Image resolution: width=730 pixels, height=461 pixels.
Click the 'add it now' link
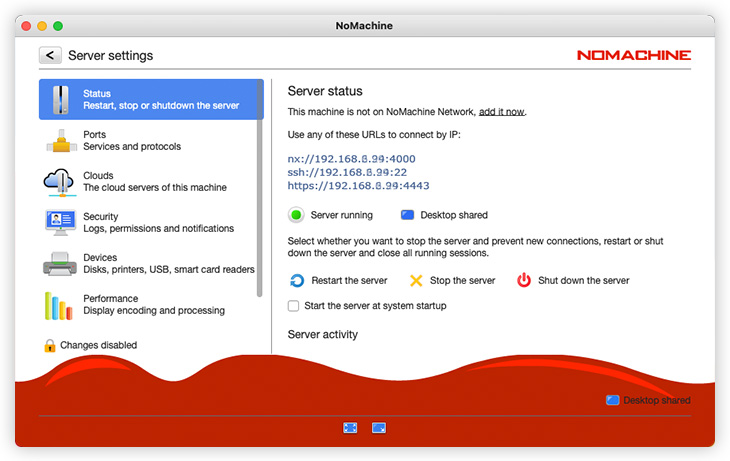click(502, 112)
